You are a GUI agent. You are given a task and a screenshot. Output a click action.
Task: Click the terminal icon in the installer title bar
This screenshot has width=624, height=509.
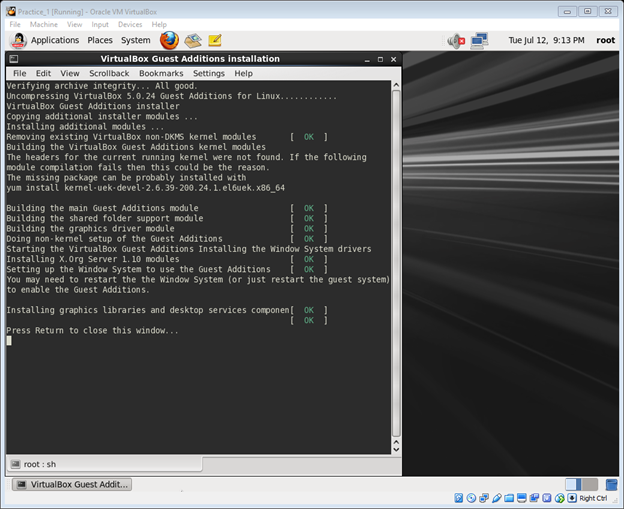coord(14,59)
